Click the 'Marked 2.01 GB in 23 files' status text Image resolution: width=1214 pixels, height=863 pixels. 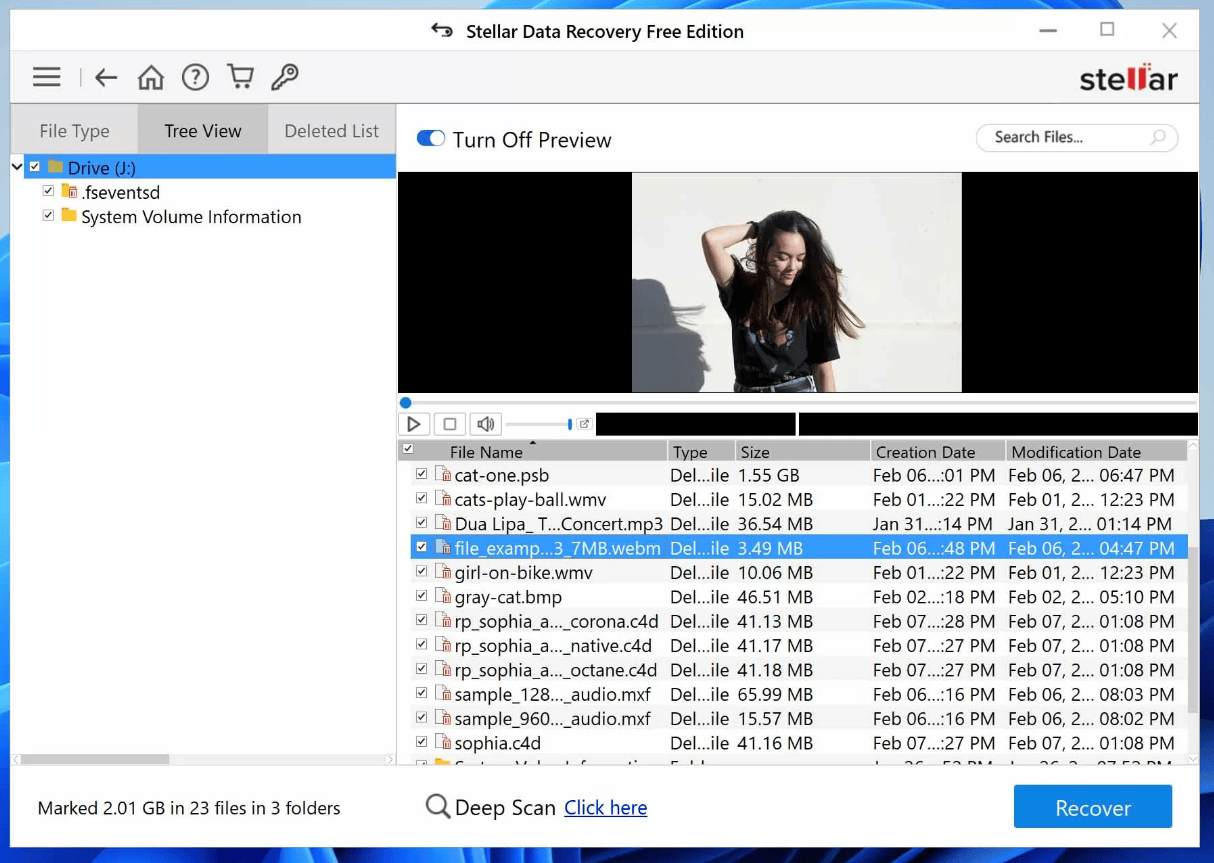coord(189,808)
